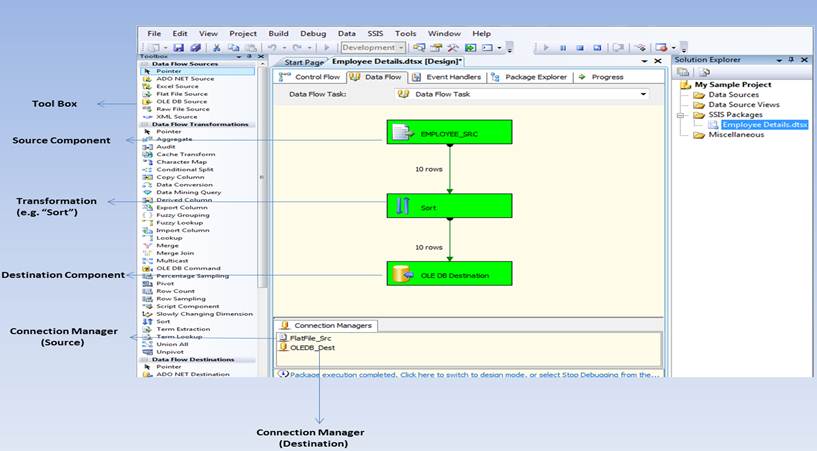Select Fuzzy Grouping transformation
Viewport: 817px width, 451px height.
click(x=183, y=215)
